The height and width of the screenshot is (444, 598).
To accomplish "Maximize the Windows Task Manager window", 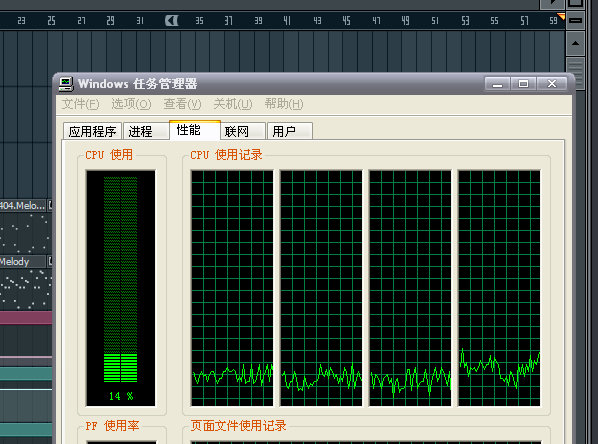I will click(x=523, y=84).
